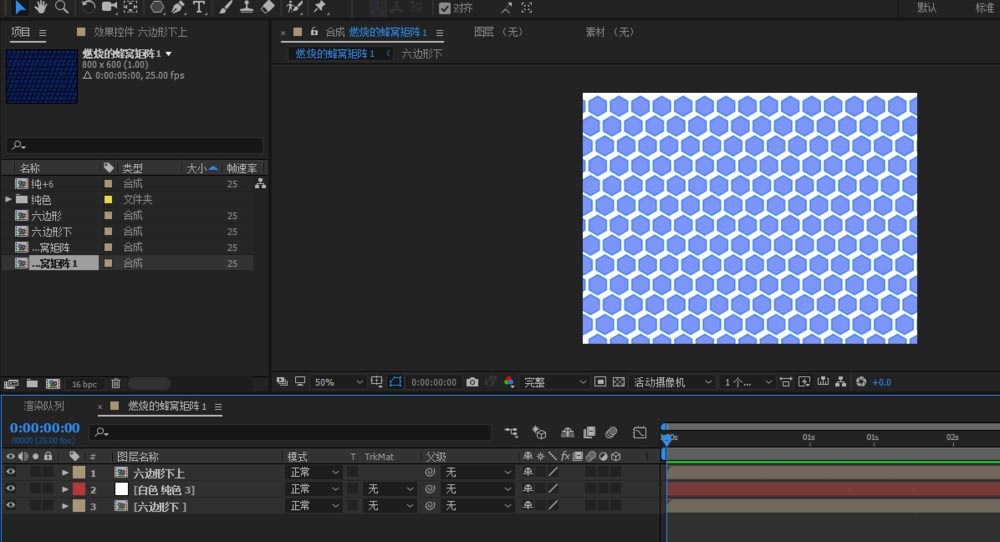Hide the 六边形下上 layer with eye icon
This screenshot has height=542, width=1000.
pos(11,473)
